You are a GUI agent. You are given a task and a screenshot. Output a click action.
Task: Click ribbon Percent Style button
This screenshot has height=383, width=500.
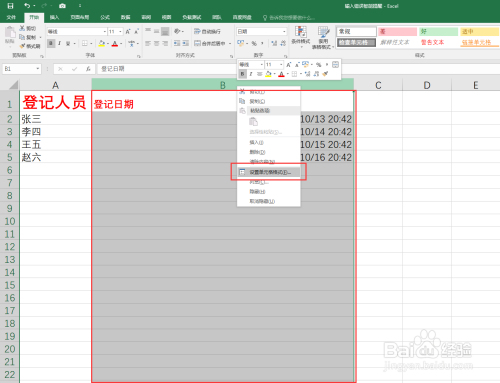pos(254,43)
